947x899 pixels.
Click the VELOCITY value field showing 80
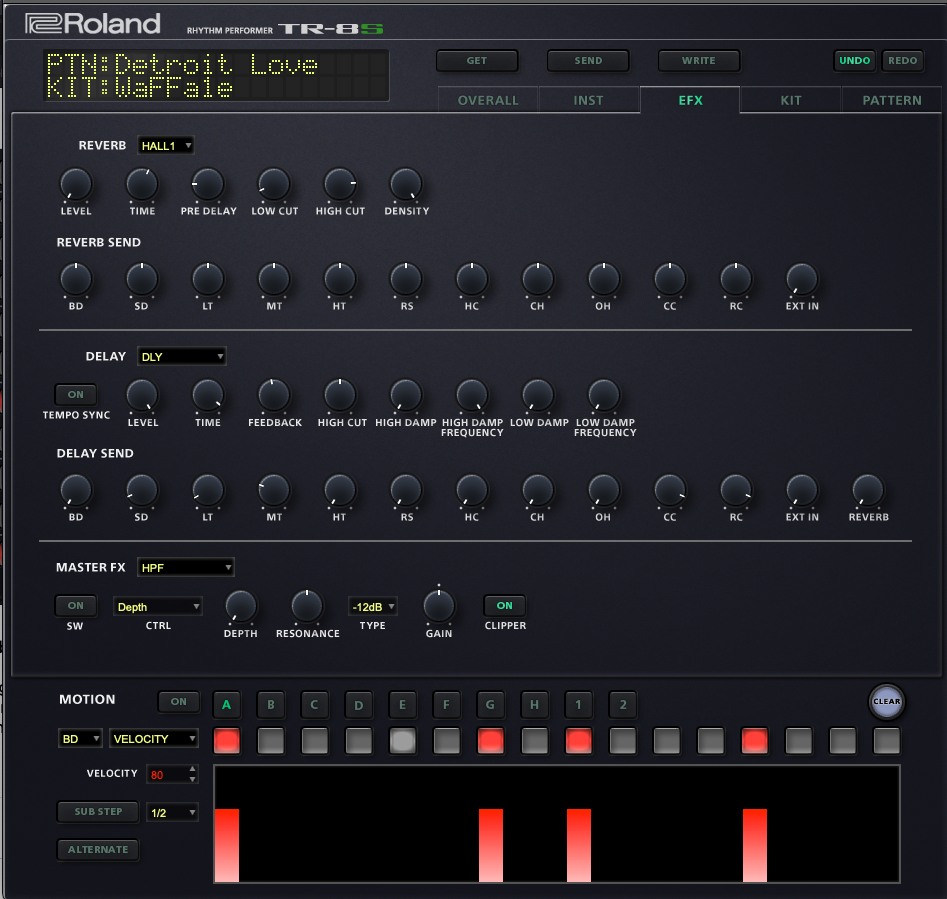pos(165,774)
